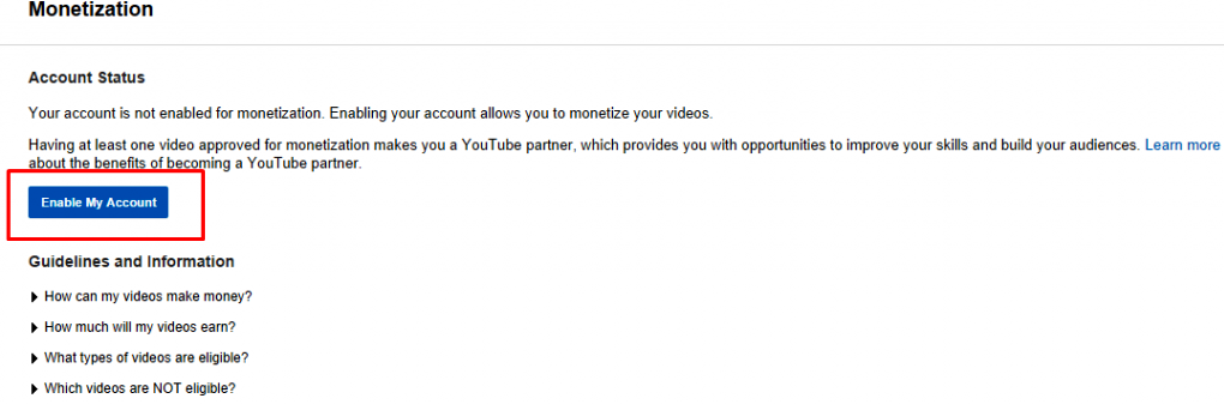Expand the arrow beside How can my videos make money
1224x404 pixels.
pos(35,297)
